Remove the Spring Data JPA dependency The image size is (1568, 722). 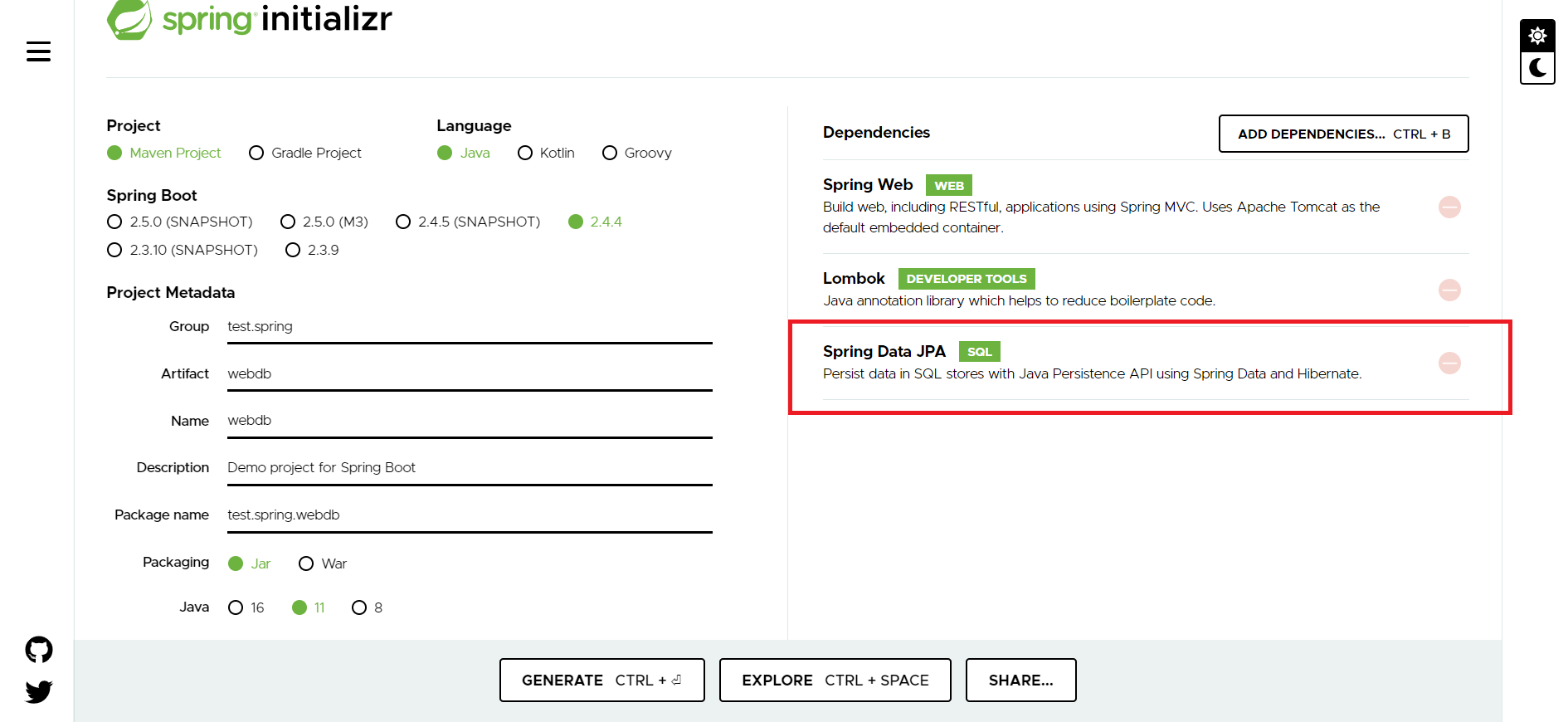tap(1449, 363)
